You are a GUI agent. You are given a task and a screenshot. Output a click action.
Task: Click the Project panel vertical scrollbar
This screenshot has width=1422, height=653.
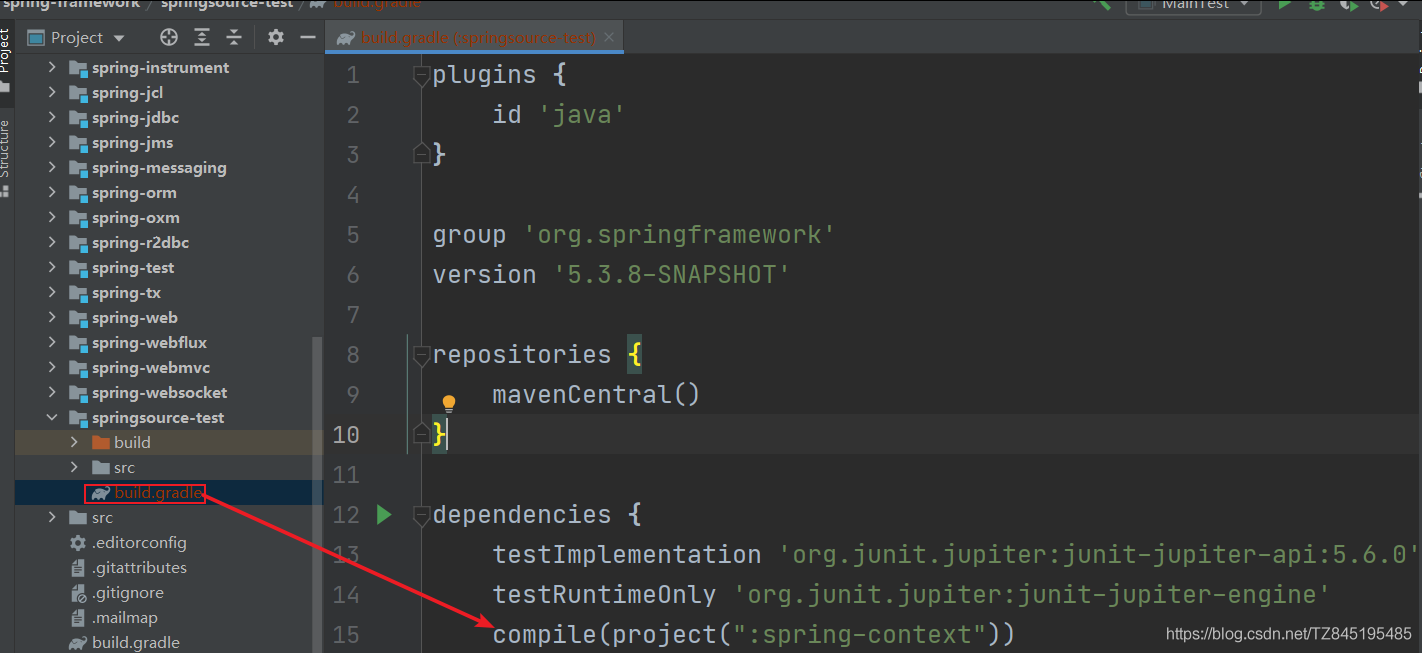pyautogui.click(x=318, y=490)
